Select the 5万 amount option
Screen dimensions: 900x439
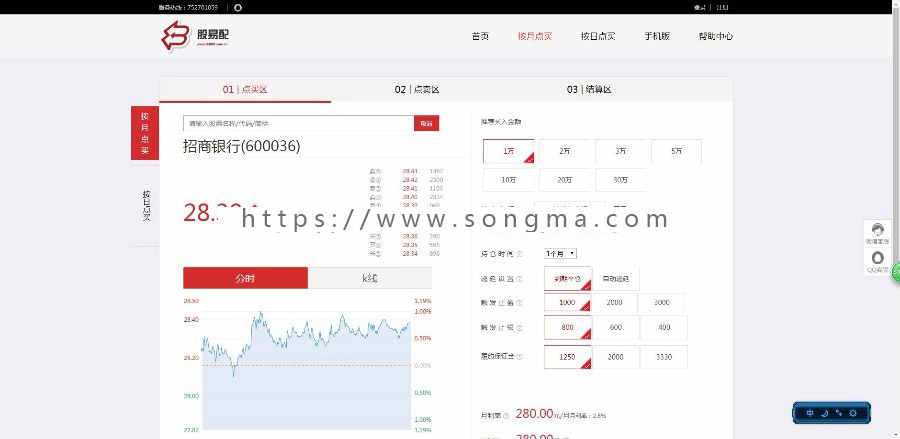tap(676, 151)
